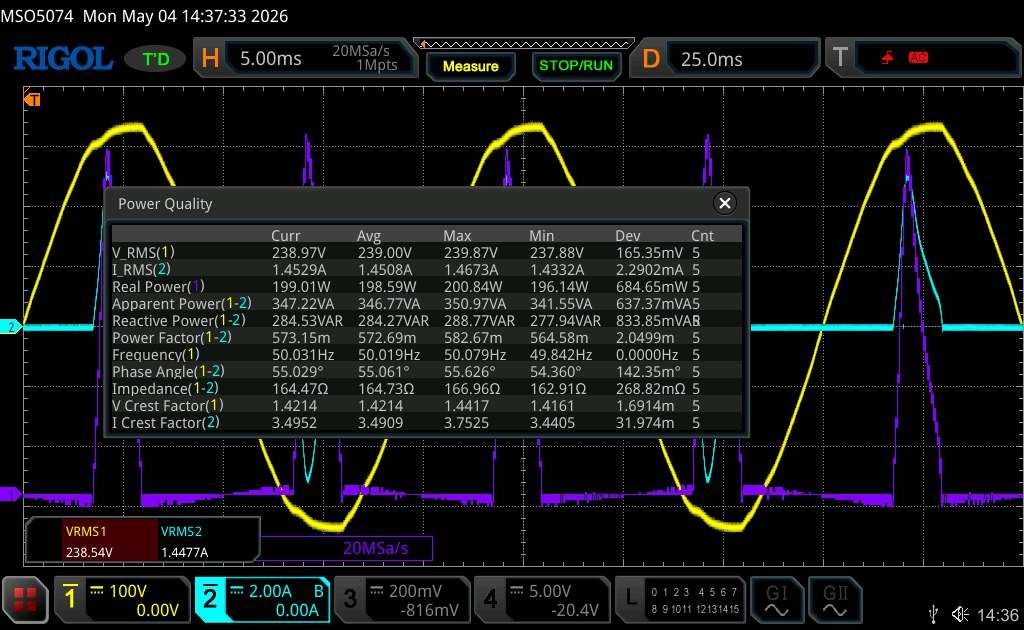Click the 14:36 clock display
Screen dimensions: 1024x630
pos(997,614)
